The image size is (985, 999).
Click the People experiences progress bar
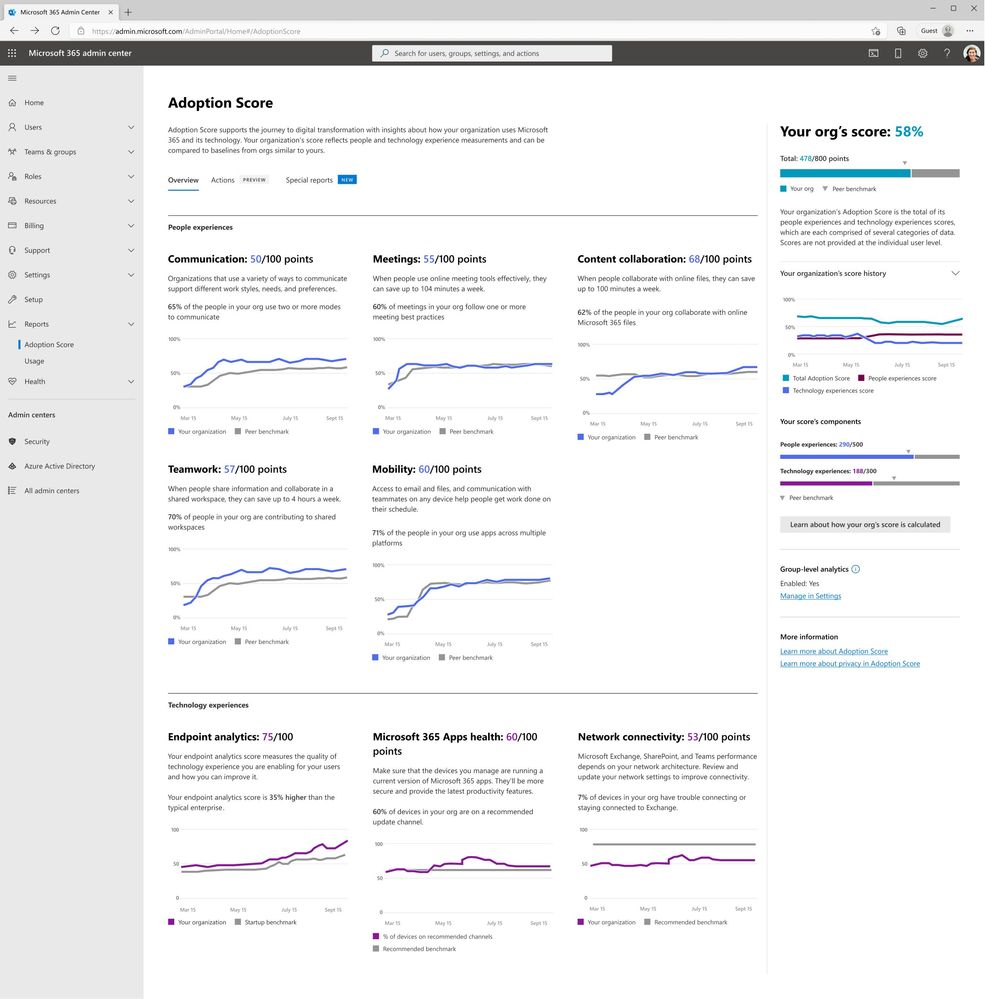pos(870,457)
